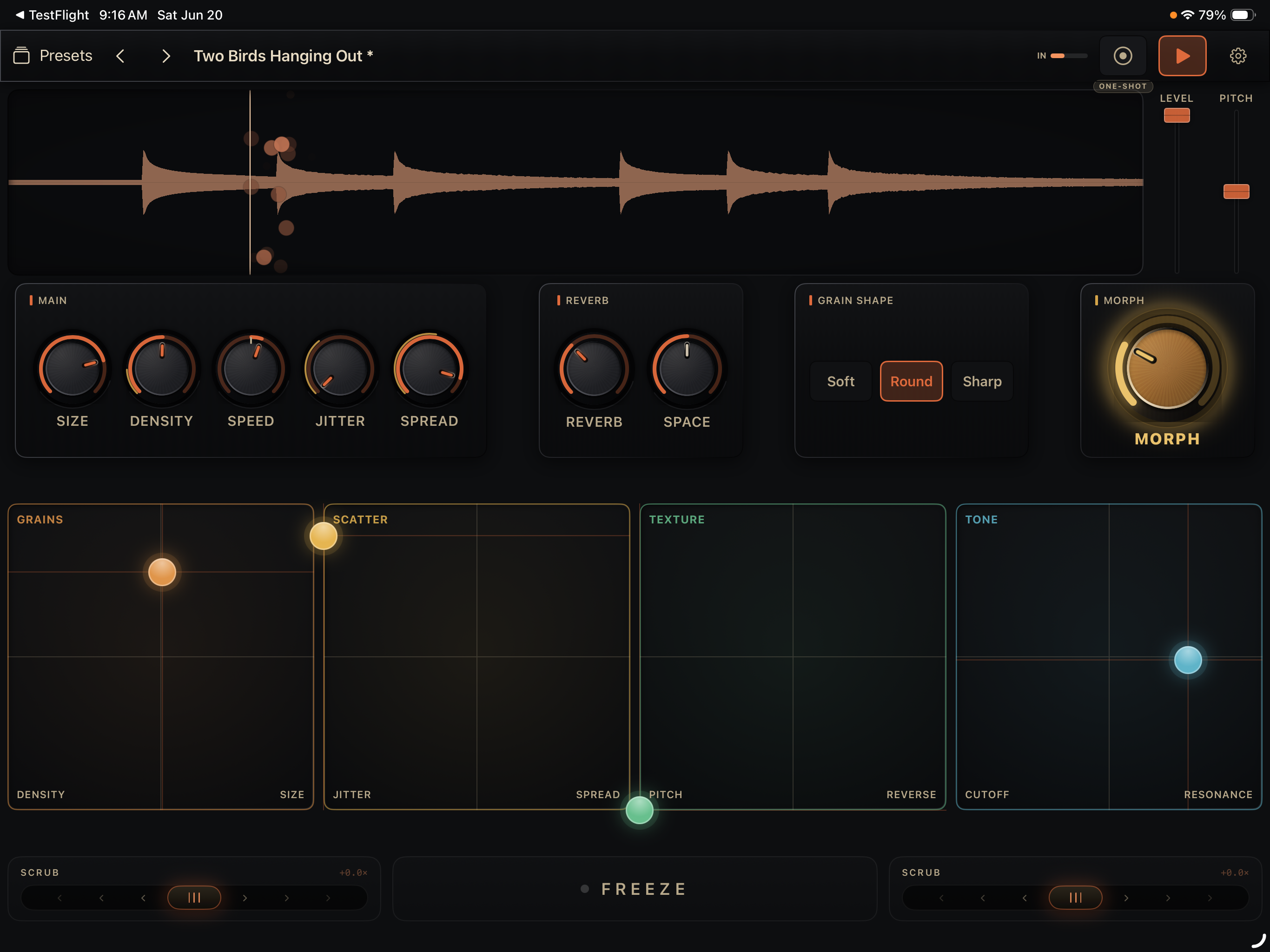Viewport: 1270px width, 952px height.
Task: Select Soft grain shape
Action: (x=840, y=381)
